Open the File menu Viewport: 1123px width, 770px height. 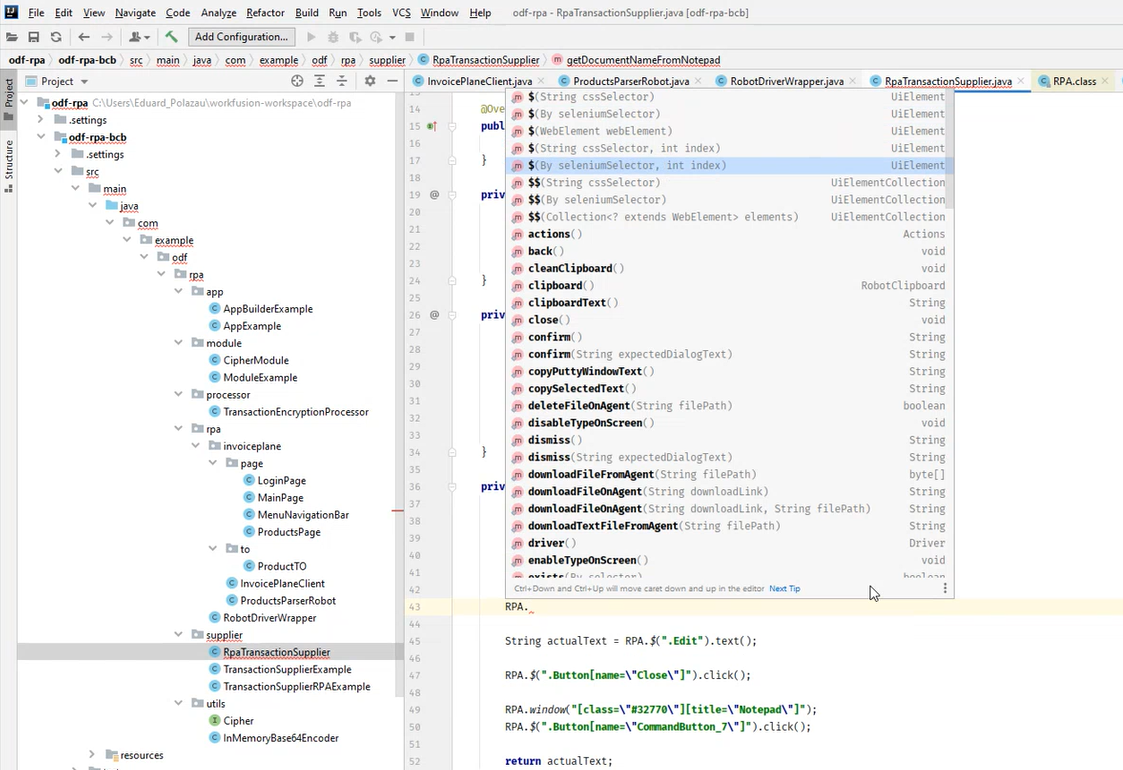36,13
